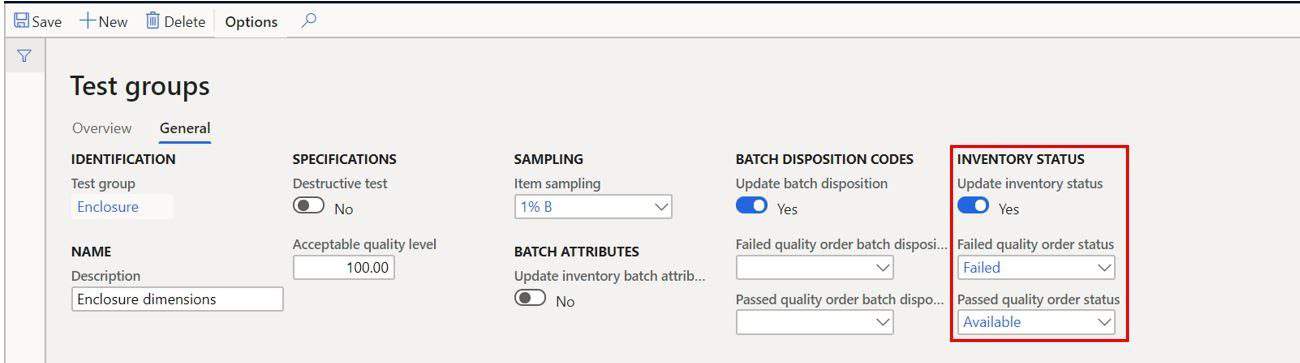Image resolution: width=1300 pixels, height=363 pixels.
Task: Click the Acceptable quality level field
Action: pyautogui.click(x=344, y=268)
